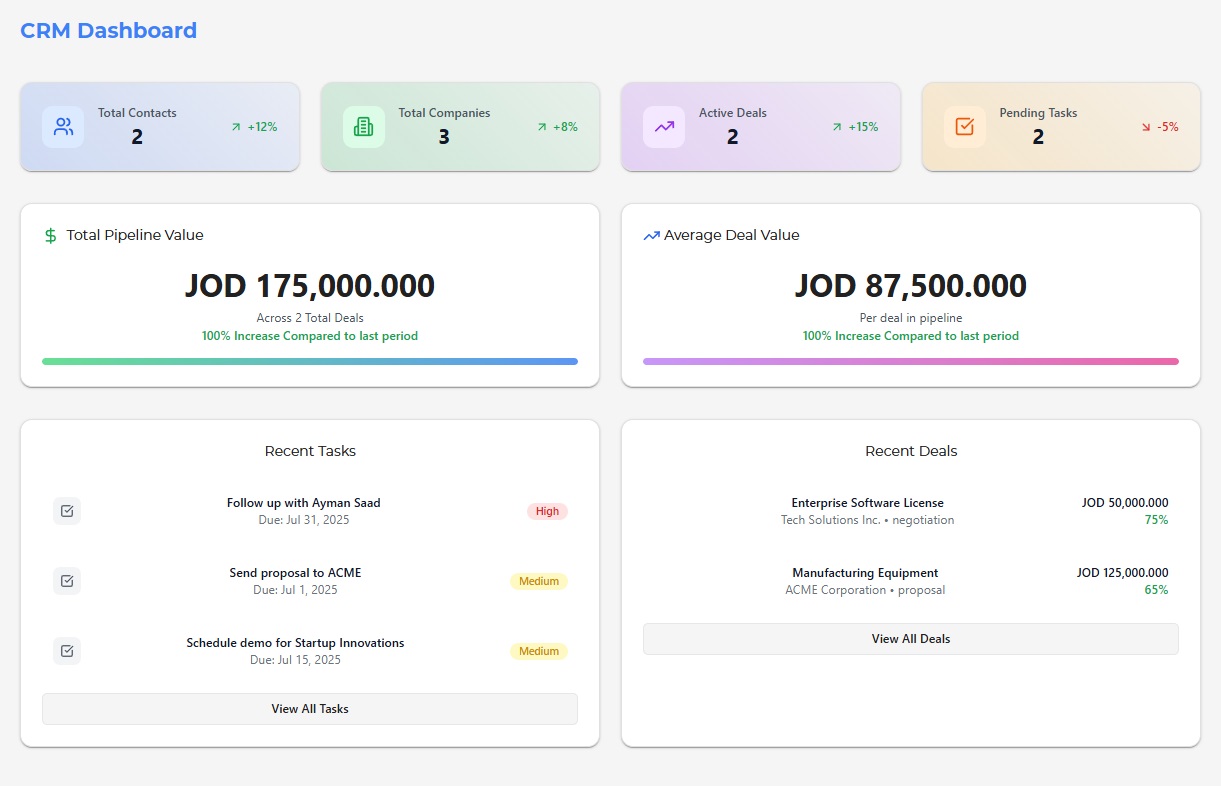Open the Recent Tasks panel header
The width and height of the screenshot is (1221, 786).
309,451
